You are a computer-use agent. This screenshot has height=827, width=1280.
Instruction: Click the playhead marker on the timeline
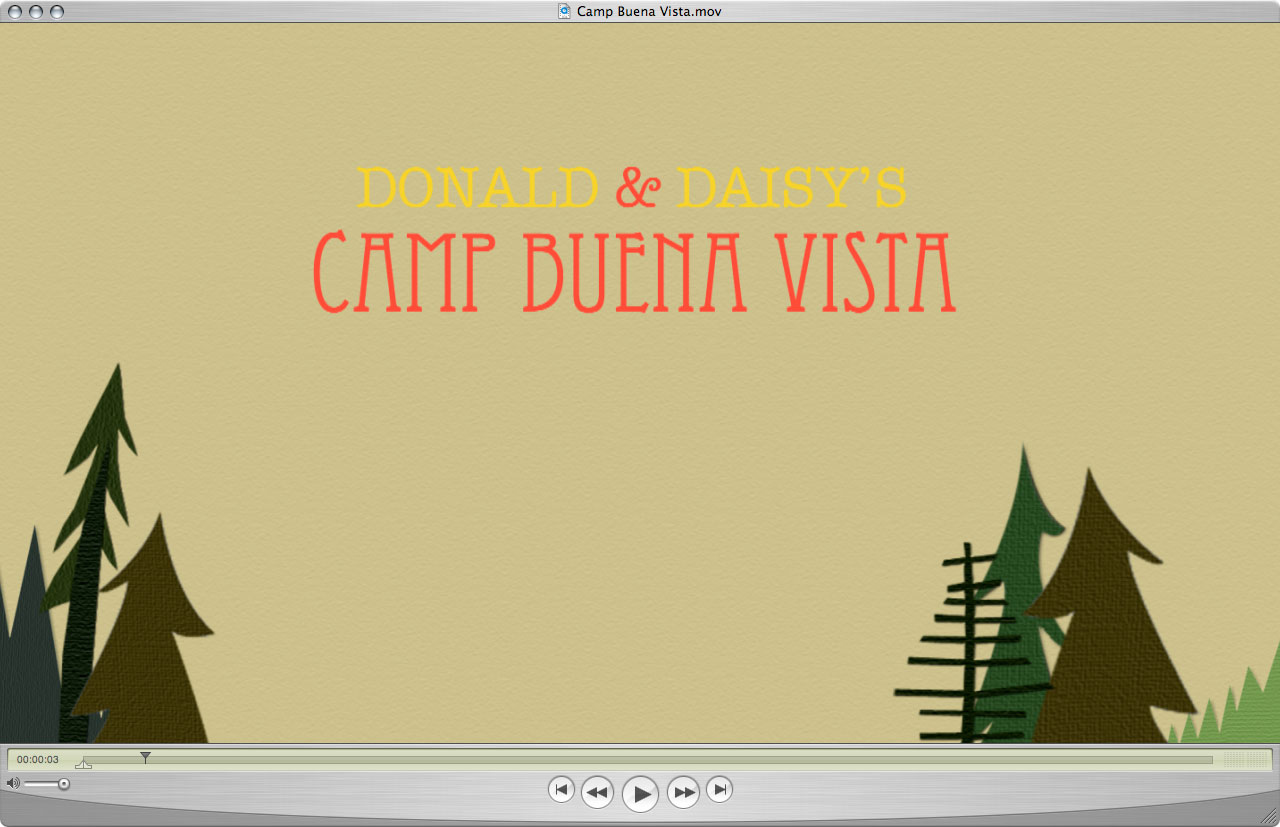click(145, 758)
